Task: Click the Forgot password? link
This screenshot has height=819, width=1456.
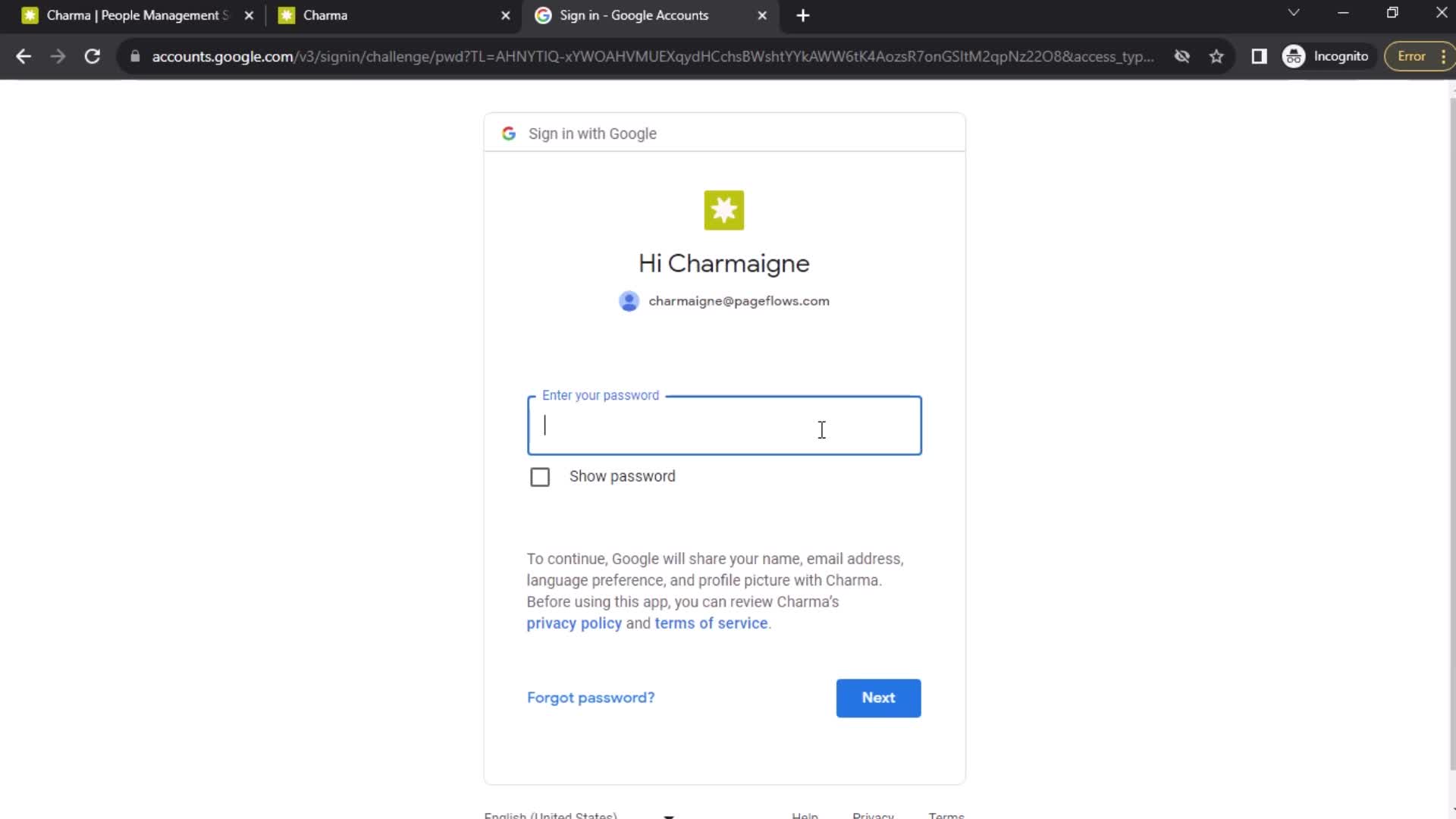Action: (x=591, y=698)
